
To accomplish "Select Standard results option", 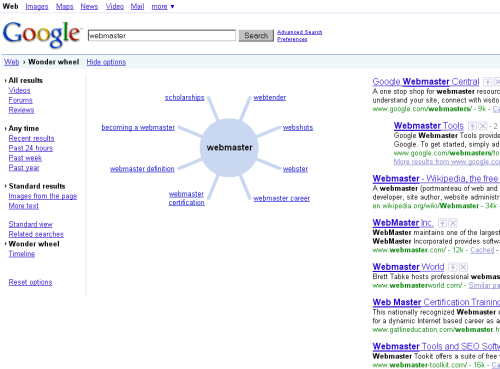I will [x=37, y=186].
